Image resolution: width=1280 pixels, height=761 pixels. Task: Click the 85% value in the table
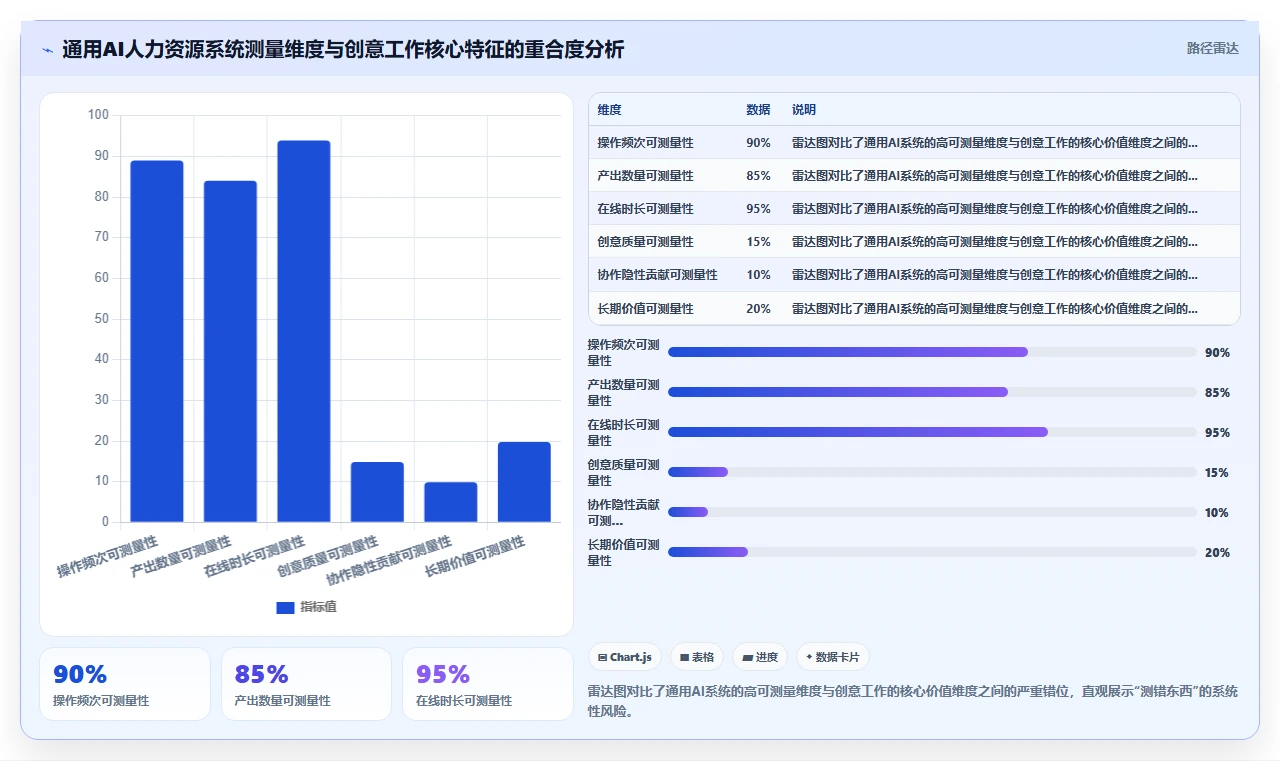(758, 176)
